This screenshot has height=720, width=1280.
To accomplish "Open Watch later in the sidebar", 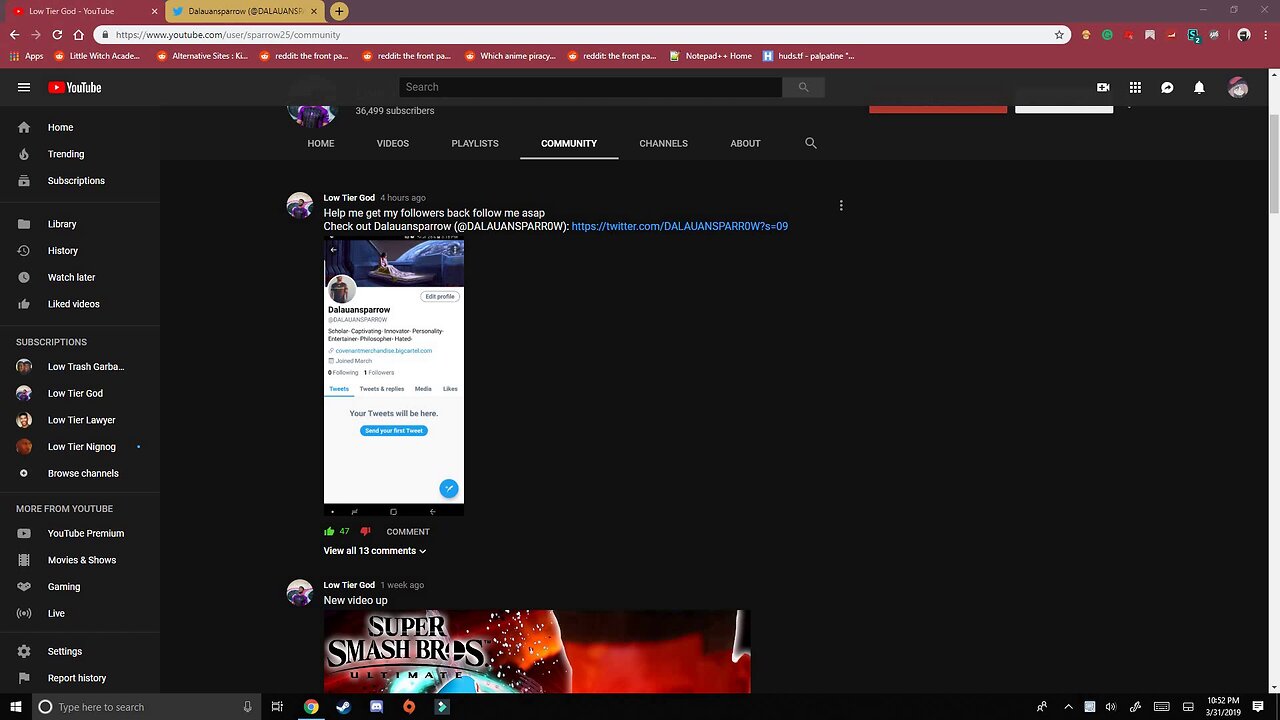I will (80, 277).
